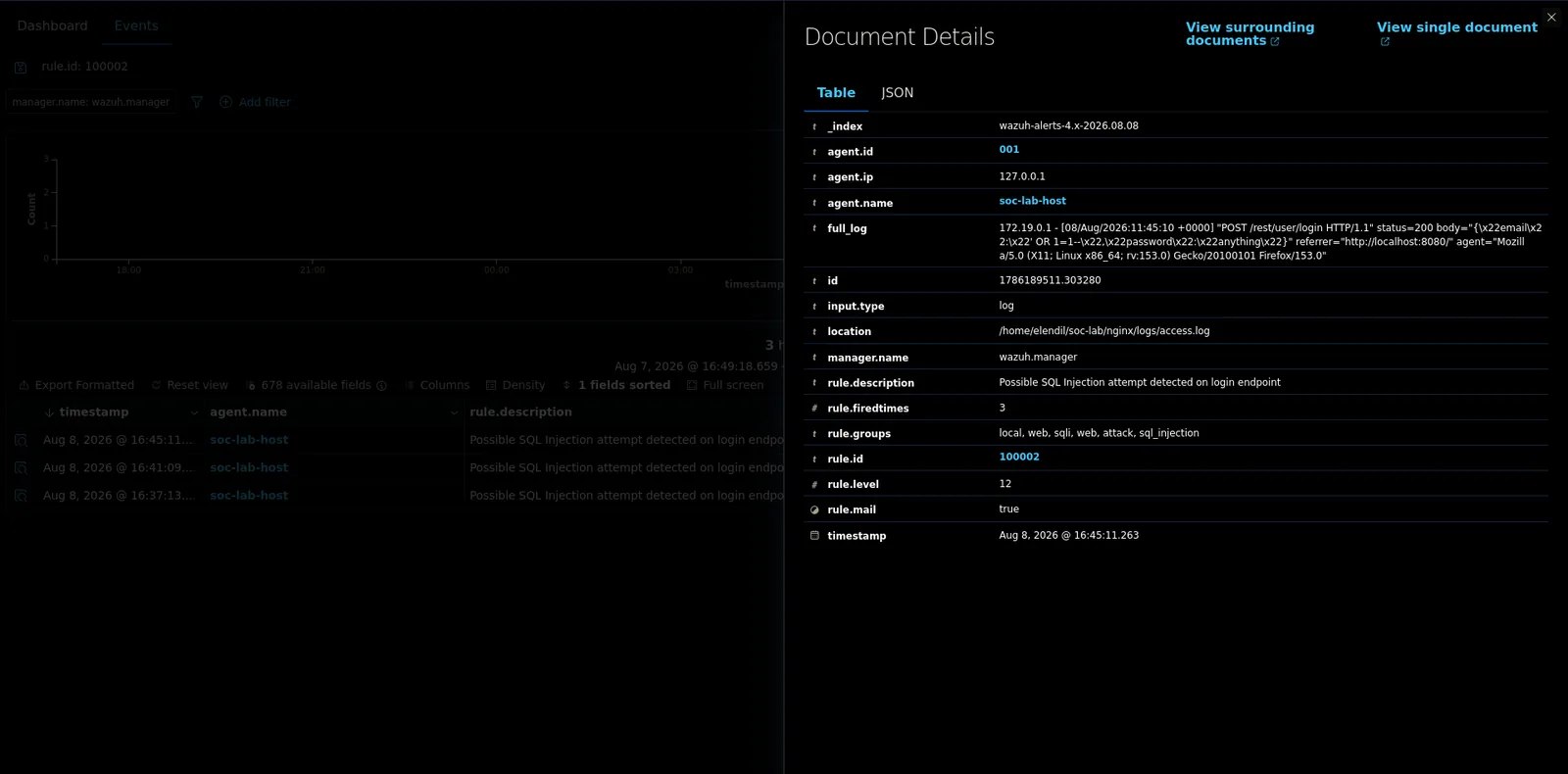Open the Dashboard tab
This screenshot has height=774, width=1568.
52,25
